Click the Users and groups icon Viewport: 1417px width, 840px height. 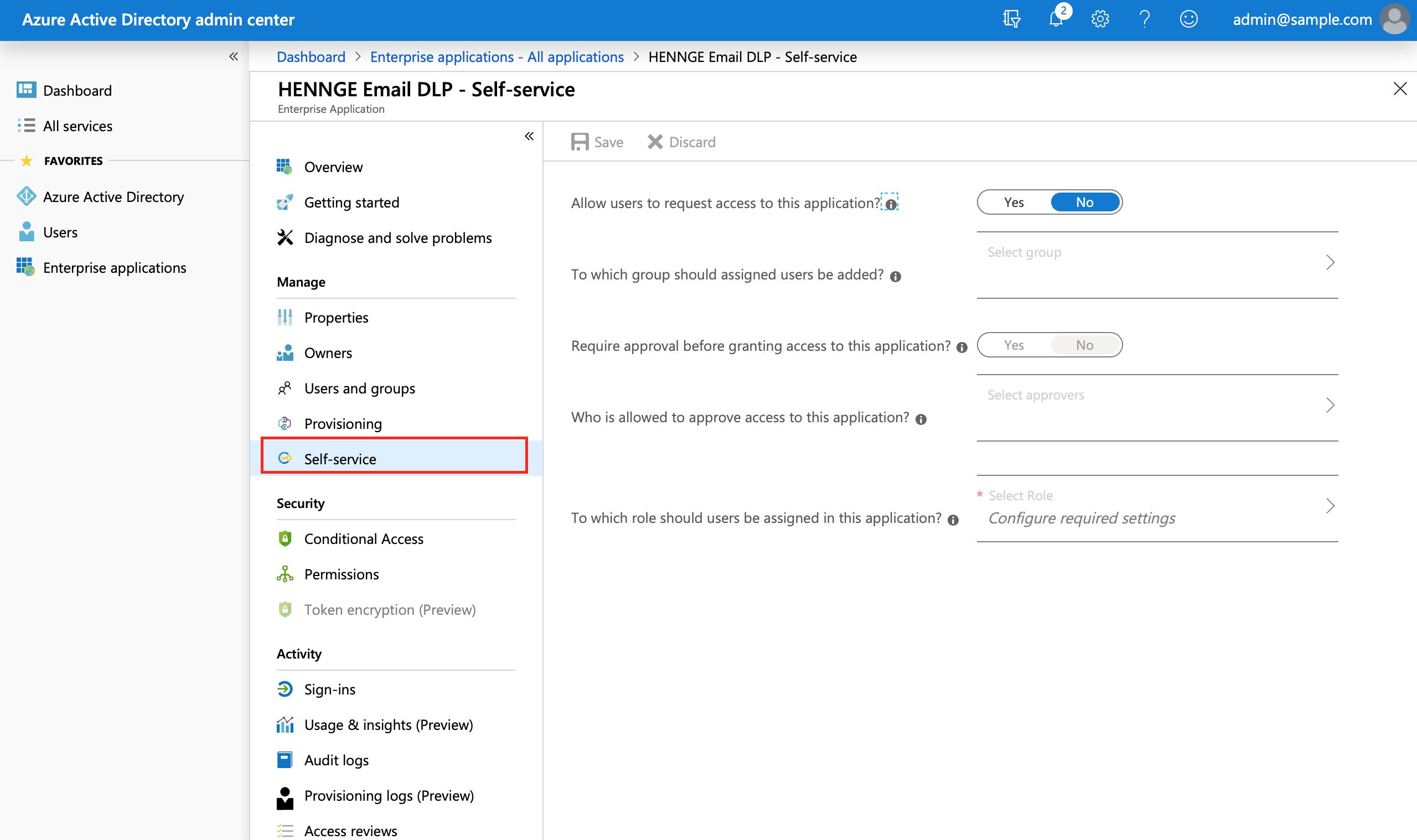tap(285, 388)
